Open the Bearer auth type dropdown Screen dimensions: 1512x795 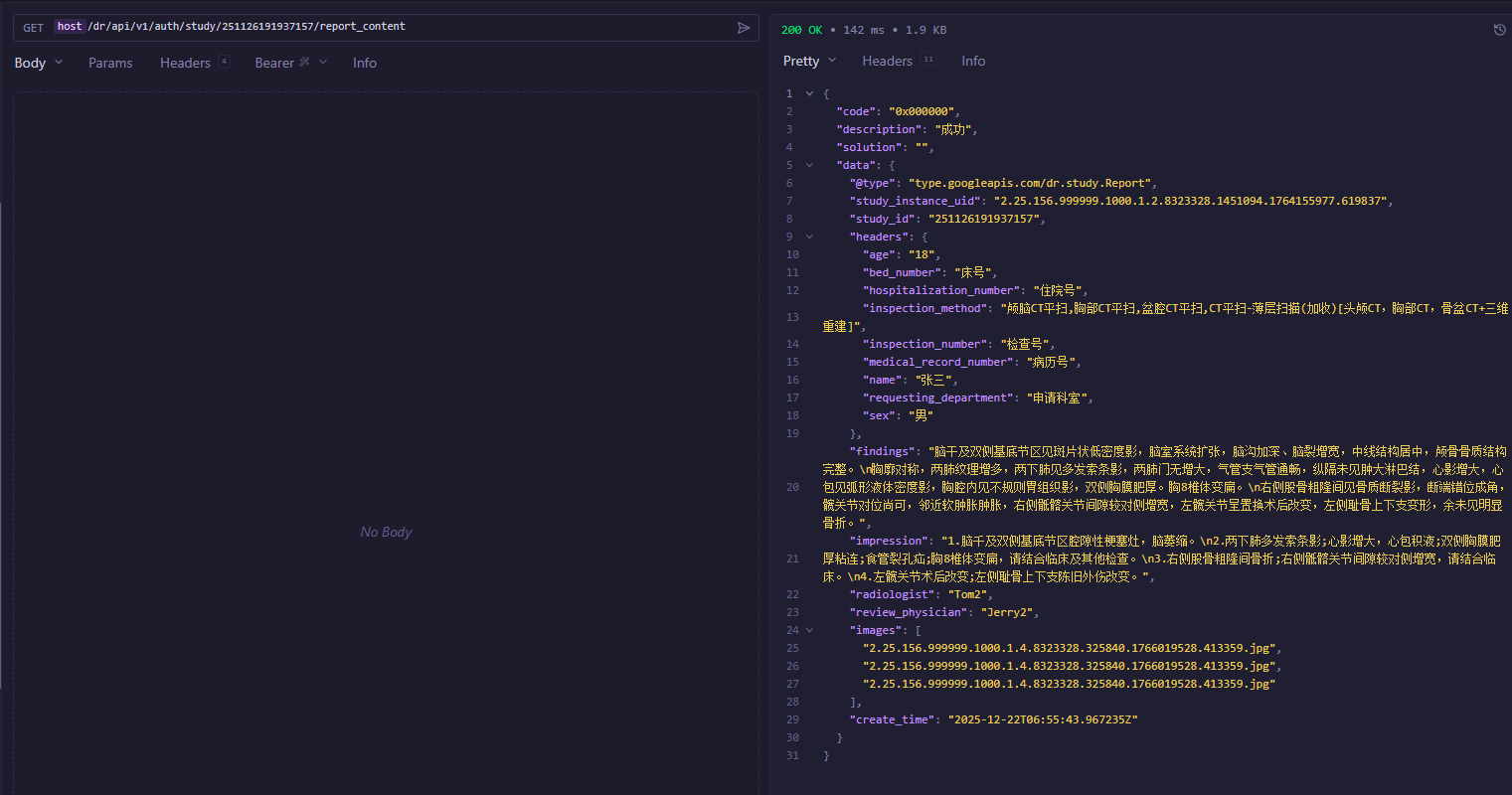click(x=323, y=63)
